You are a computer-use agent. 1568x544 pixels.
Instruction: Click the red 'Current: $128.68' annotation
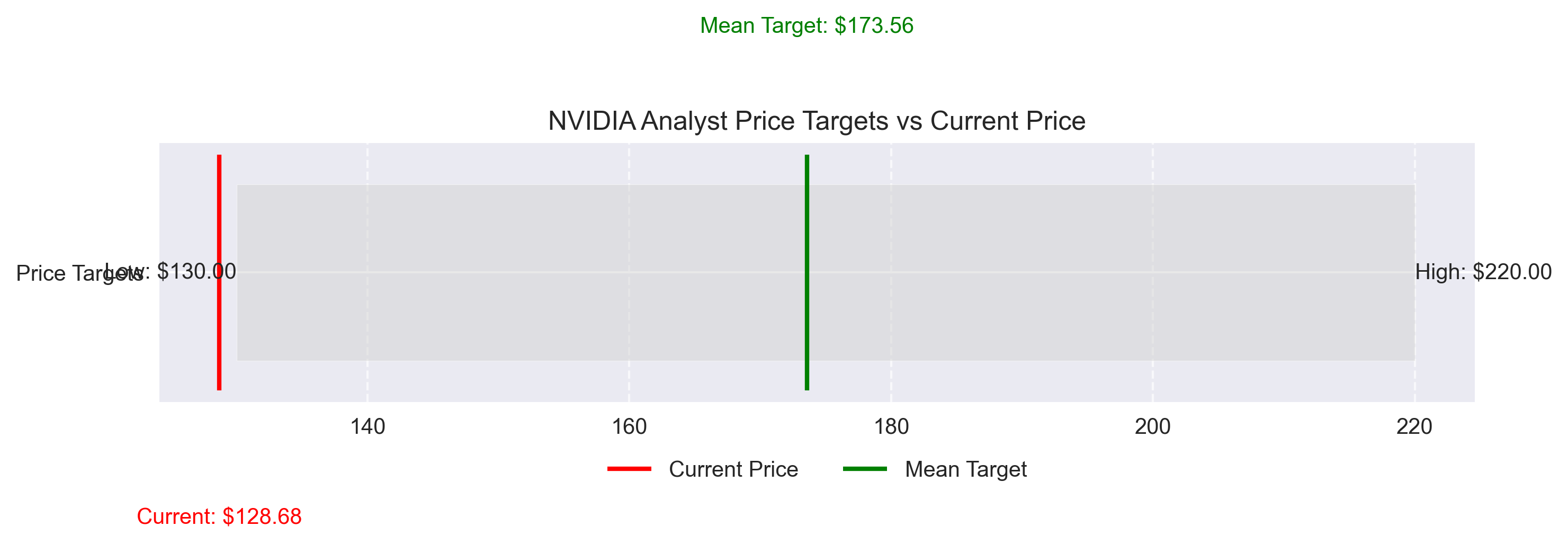point(219,516)
